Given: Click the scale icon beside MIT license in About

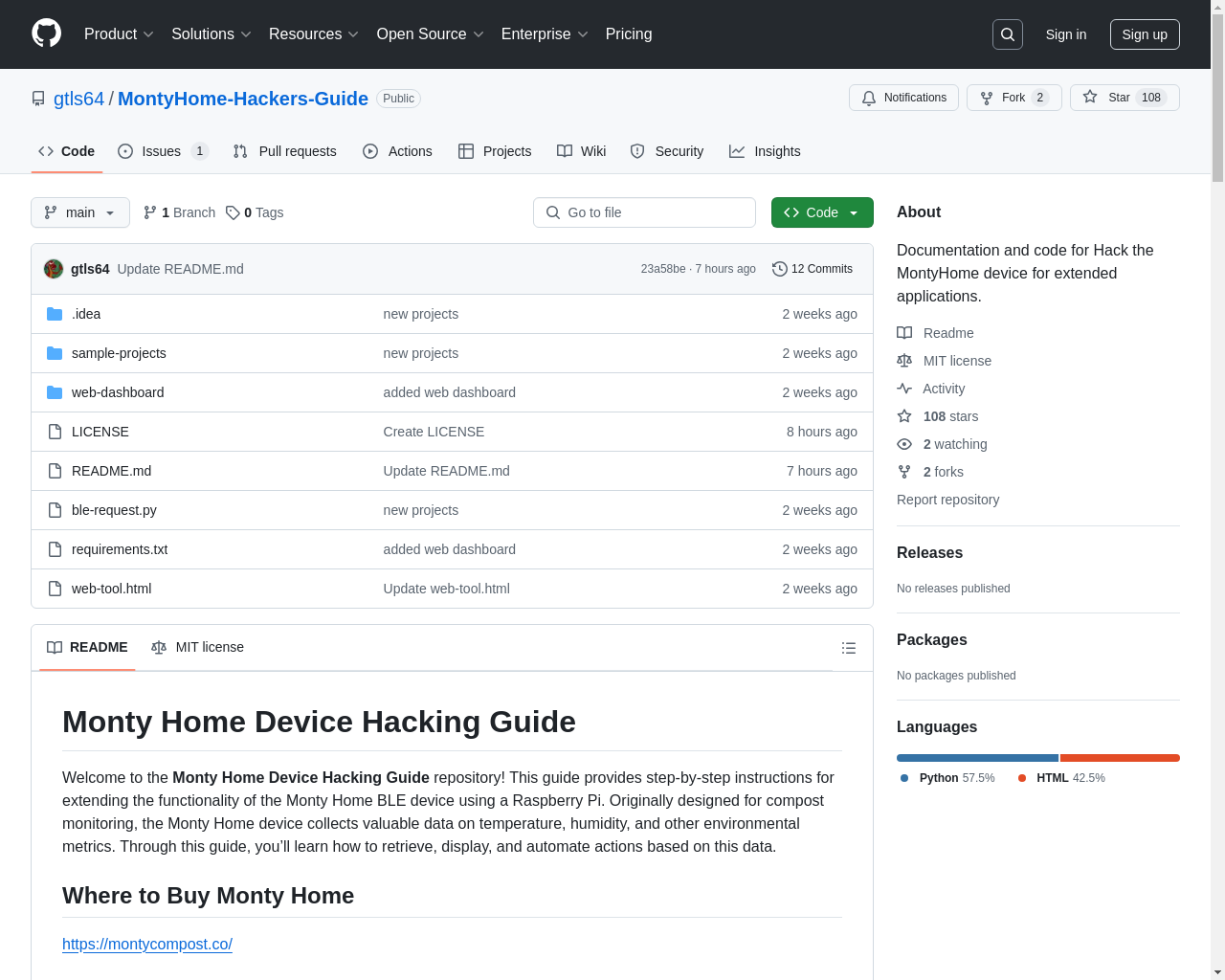Looking at the screenshot, I should (904, 361).
